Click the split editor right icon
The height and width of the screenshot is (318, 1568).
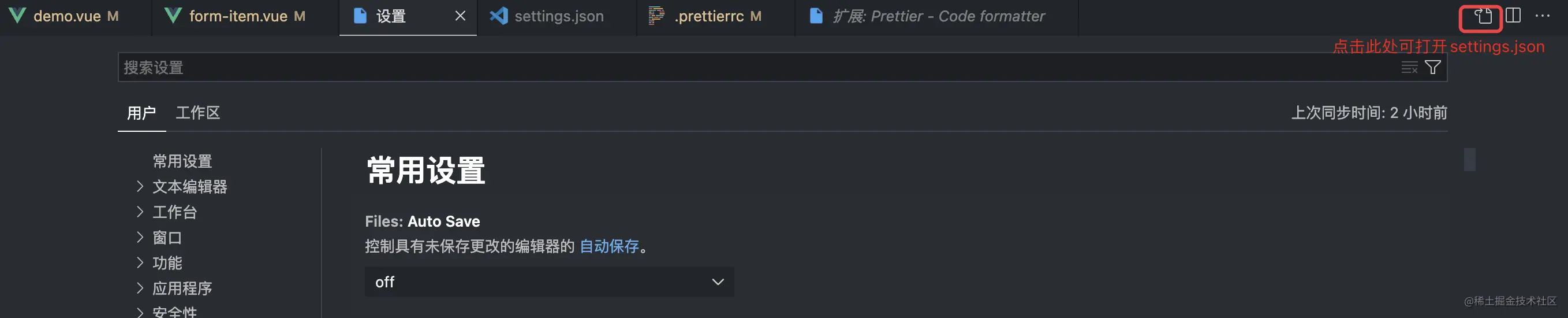[1513, 16]
